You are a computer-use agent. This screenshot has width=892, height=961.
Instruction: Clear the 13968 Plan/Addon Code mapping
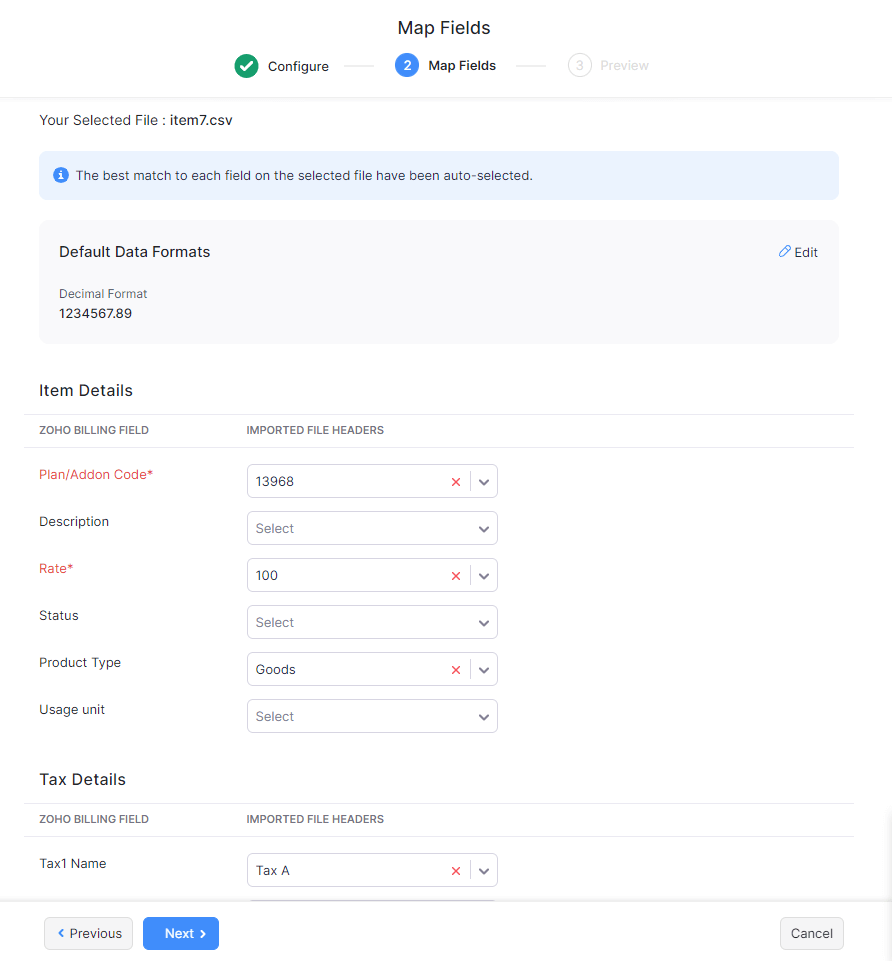456,482
